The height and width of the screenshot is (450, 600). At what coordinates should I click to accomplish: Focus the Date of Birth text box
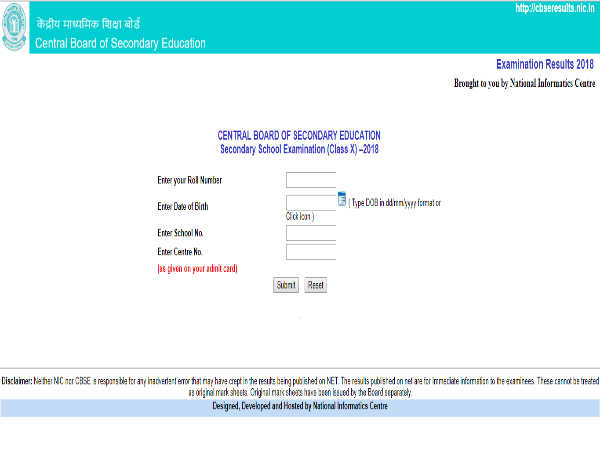(x=310, y=203)
